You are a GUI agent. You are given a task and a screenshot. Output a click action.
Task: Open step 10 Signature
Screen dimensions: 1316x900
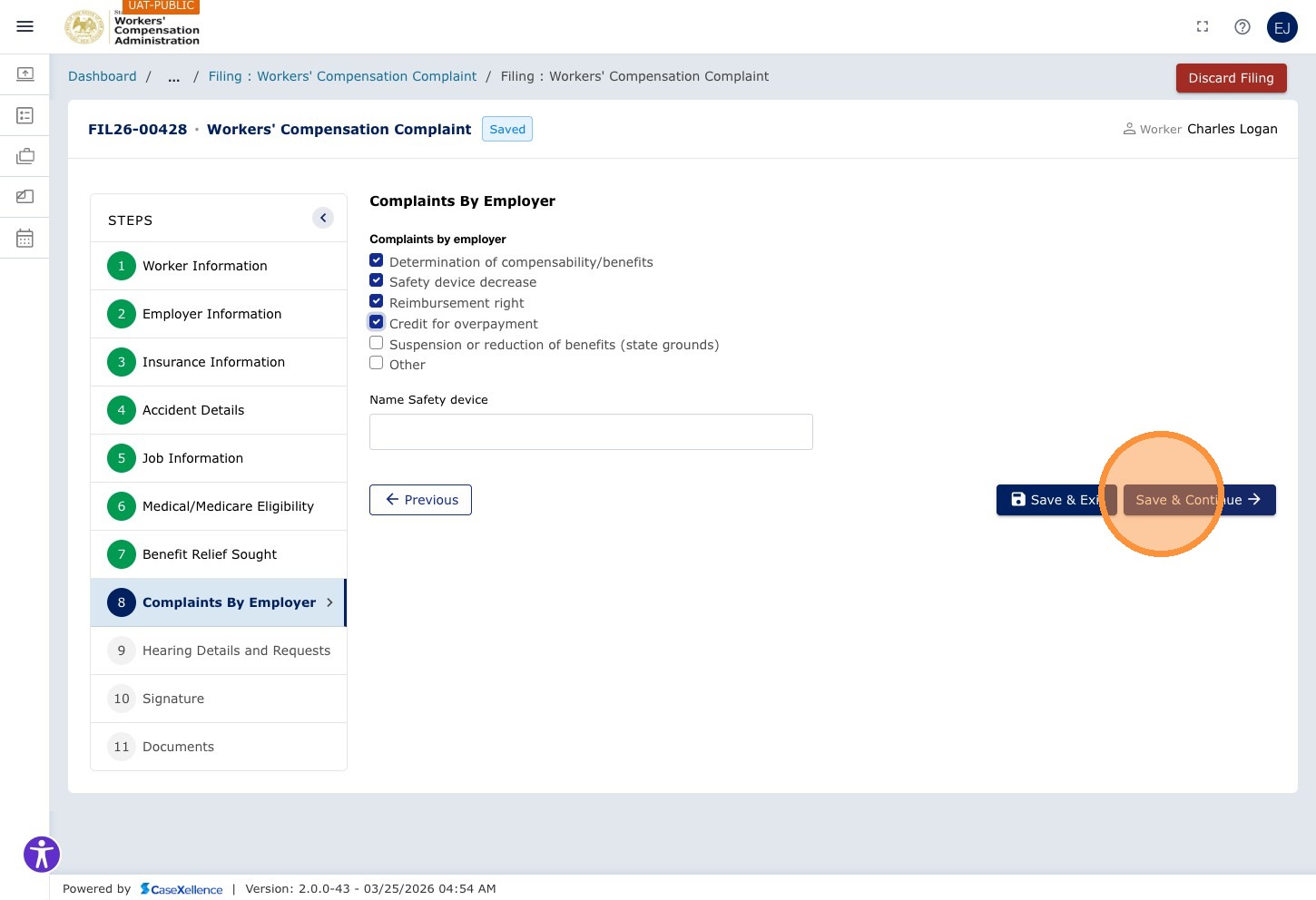[x=219, y=699]
